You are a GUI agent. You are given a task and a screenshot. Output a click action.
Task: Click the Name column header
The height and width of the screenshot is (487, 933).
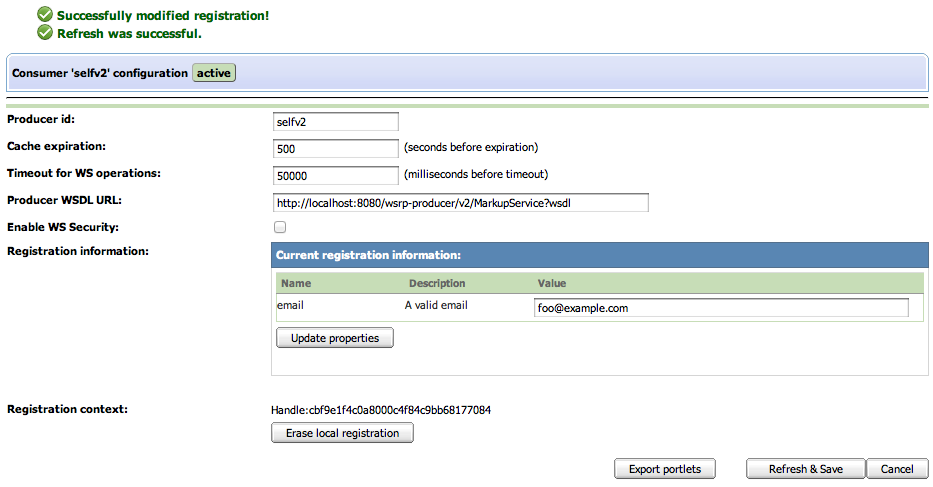296,283
